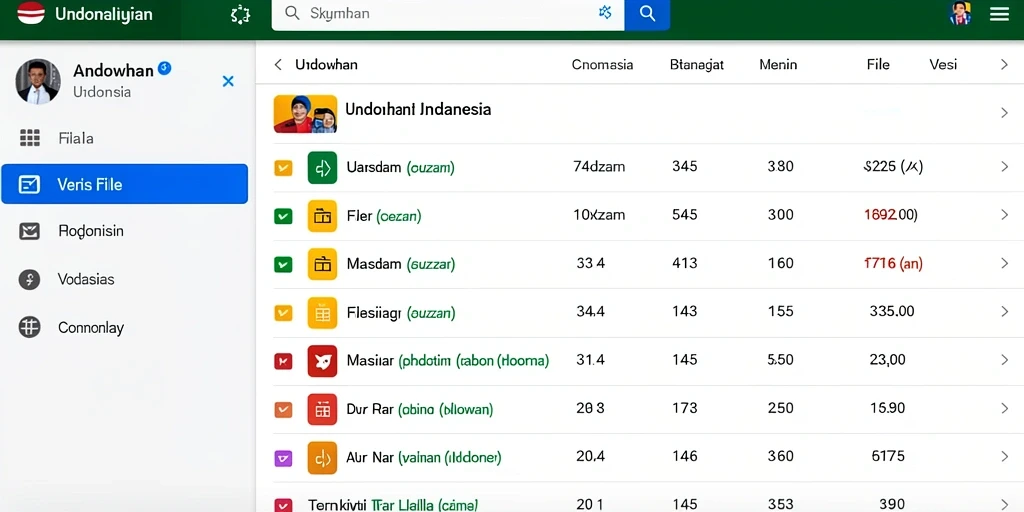Click the right chevron after Vesi header
This screenshot has height=512, width=1024.
point(1004,65)
